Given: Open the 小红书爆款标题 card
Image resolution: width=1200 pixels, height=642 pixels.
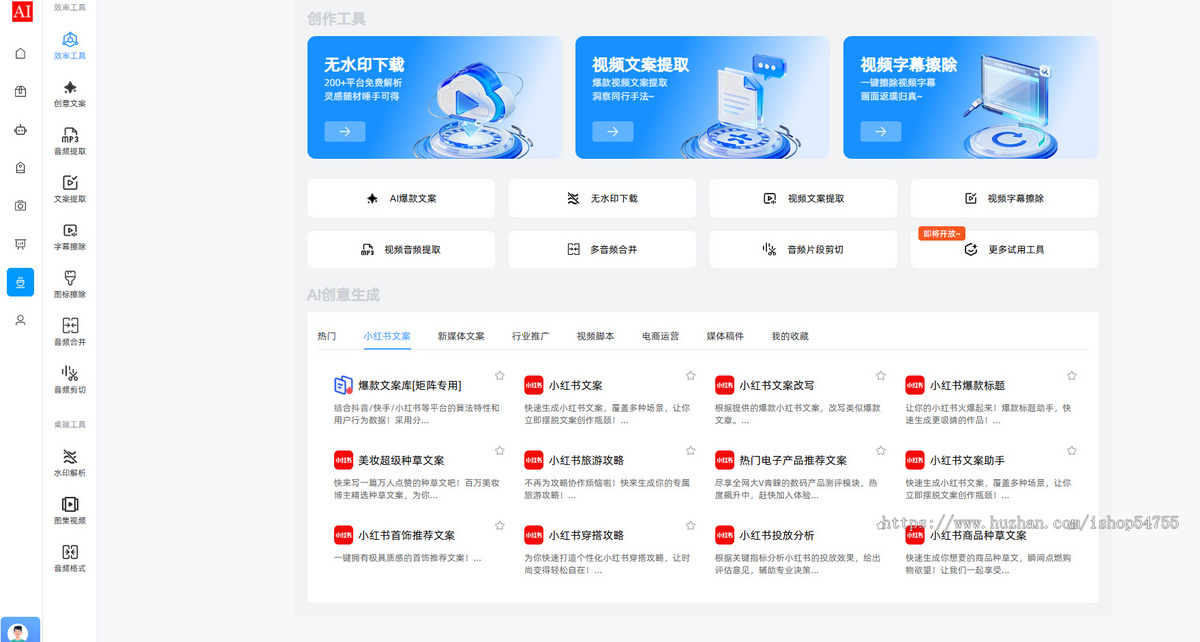Looking at the screenshot, I should [x=989, y=399].
